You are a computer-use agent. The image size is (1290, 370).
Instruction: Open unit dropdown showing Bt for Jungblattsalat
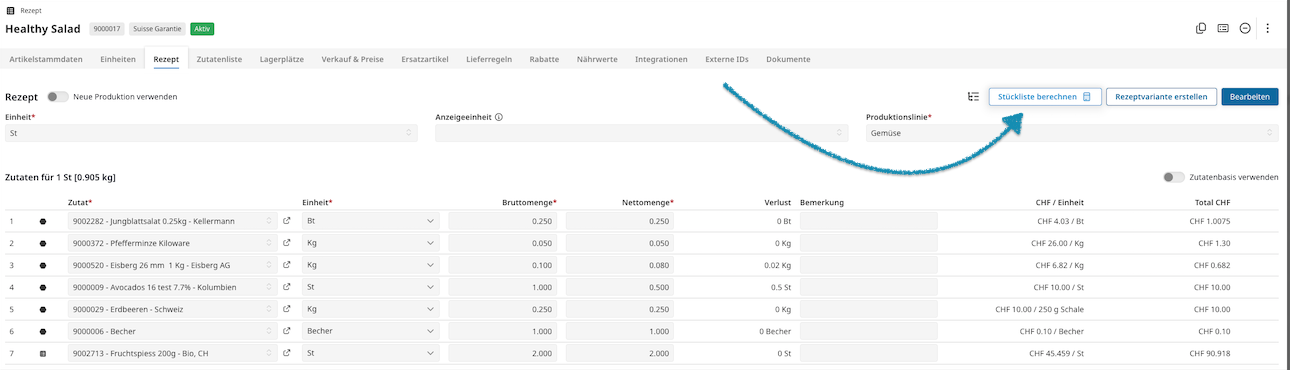371,221
